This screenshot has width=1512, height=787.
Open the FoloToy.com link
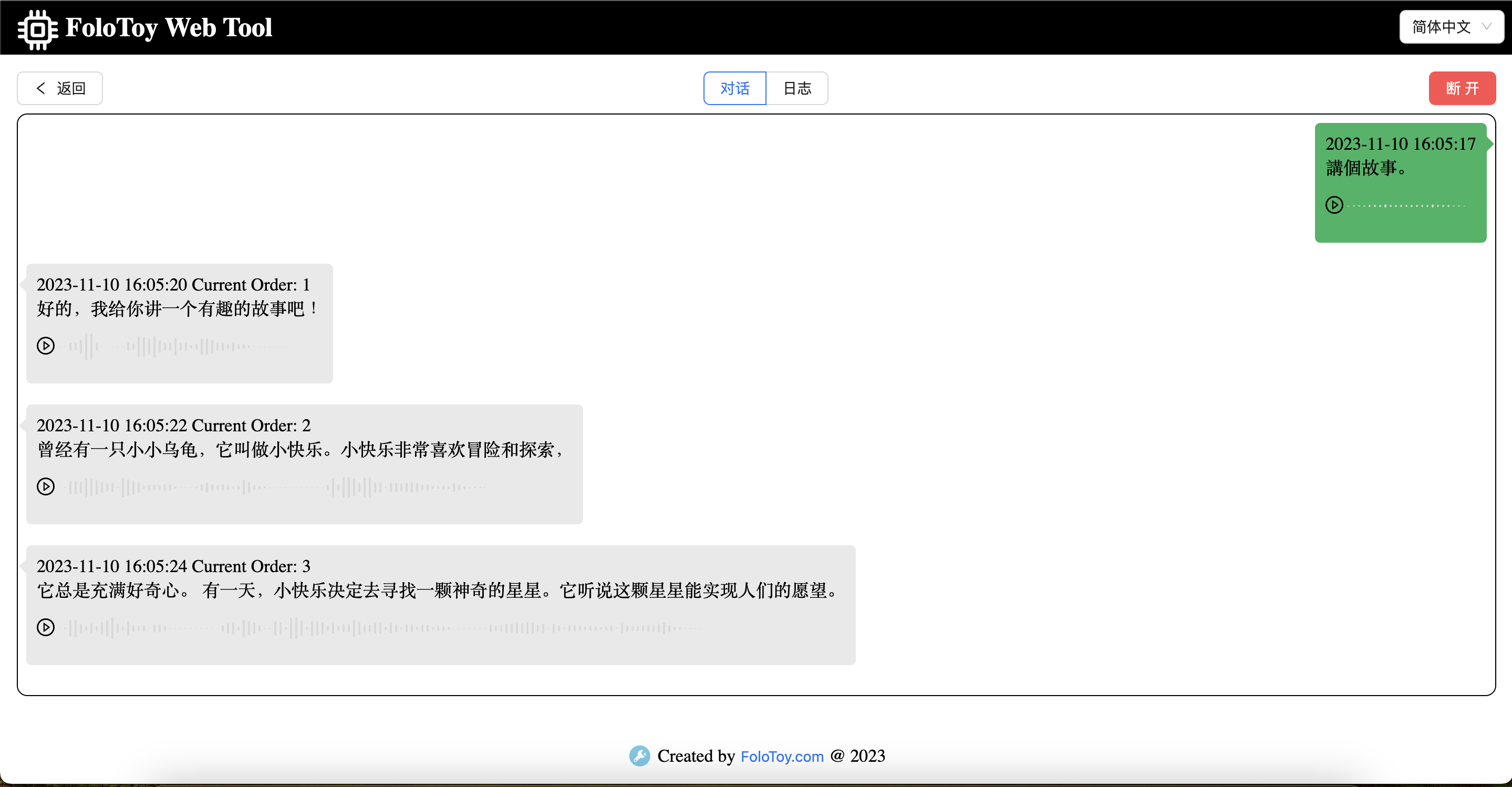pos(782,756)
